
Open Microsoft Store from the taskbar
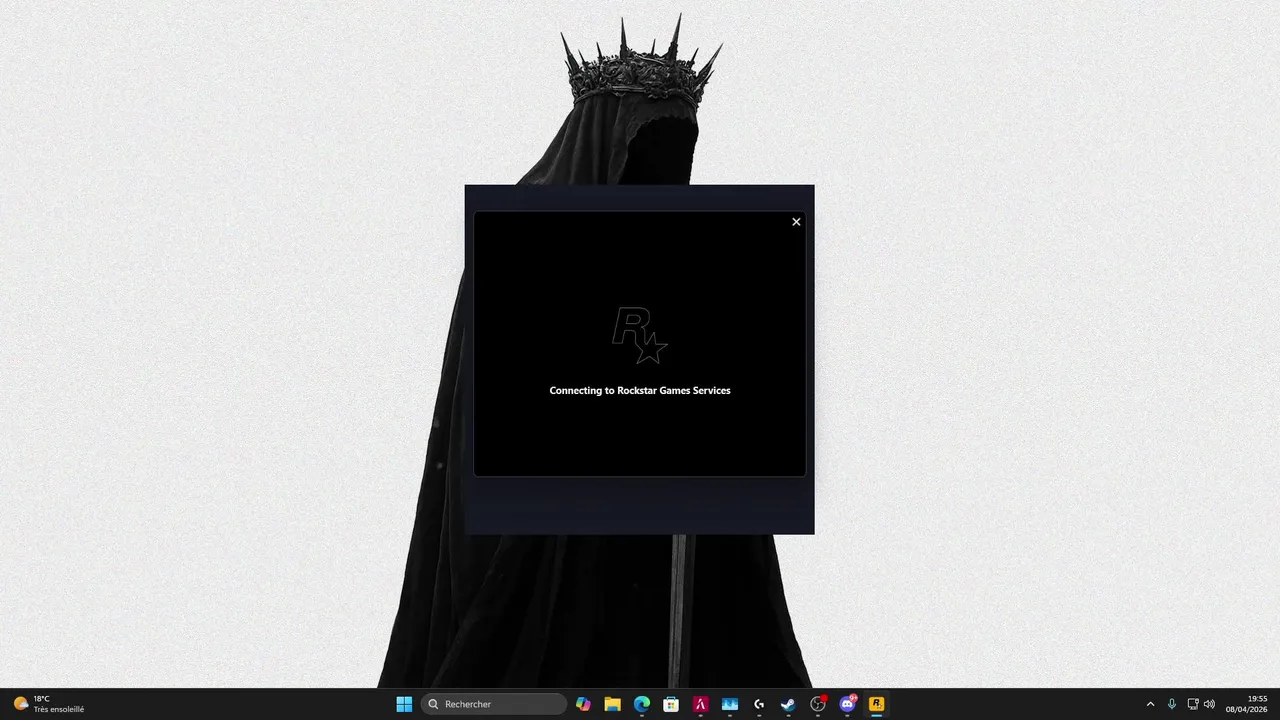click(x=671, y=704)
